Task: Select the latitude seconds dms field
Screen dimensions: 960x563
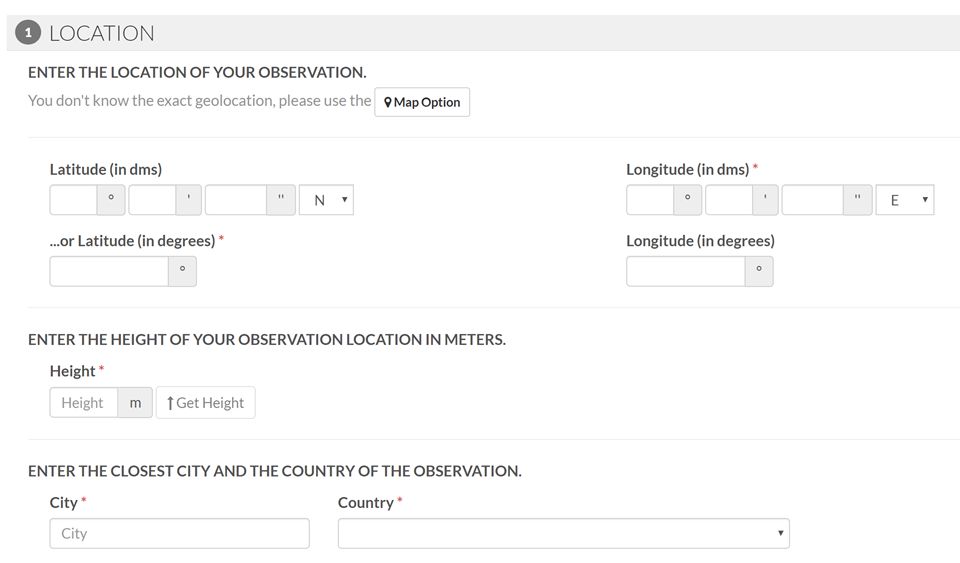Action: (236, 200)
